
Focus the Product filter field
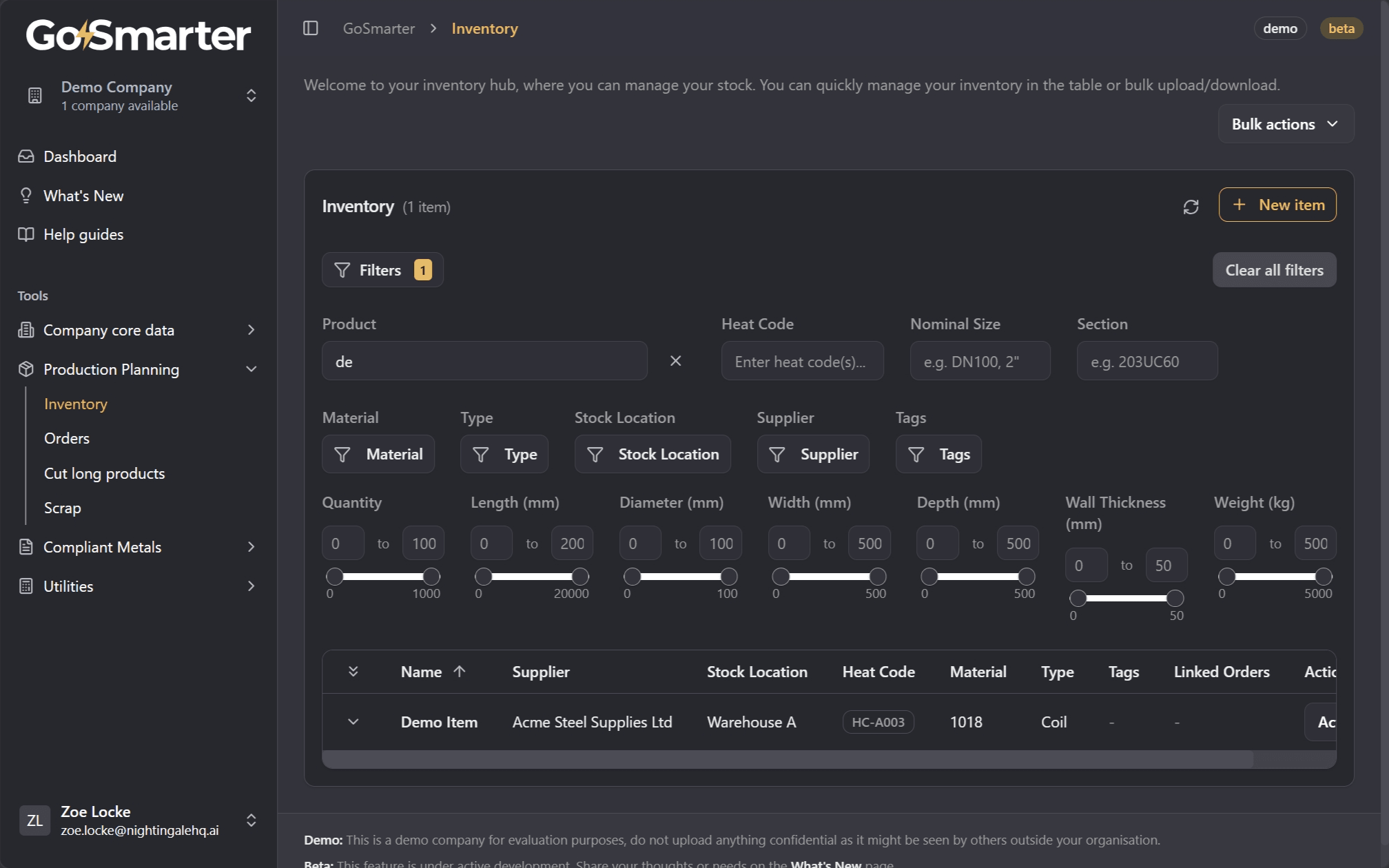(x=484, y=361)
